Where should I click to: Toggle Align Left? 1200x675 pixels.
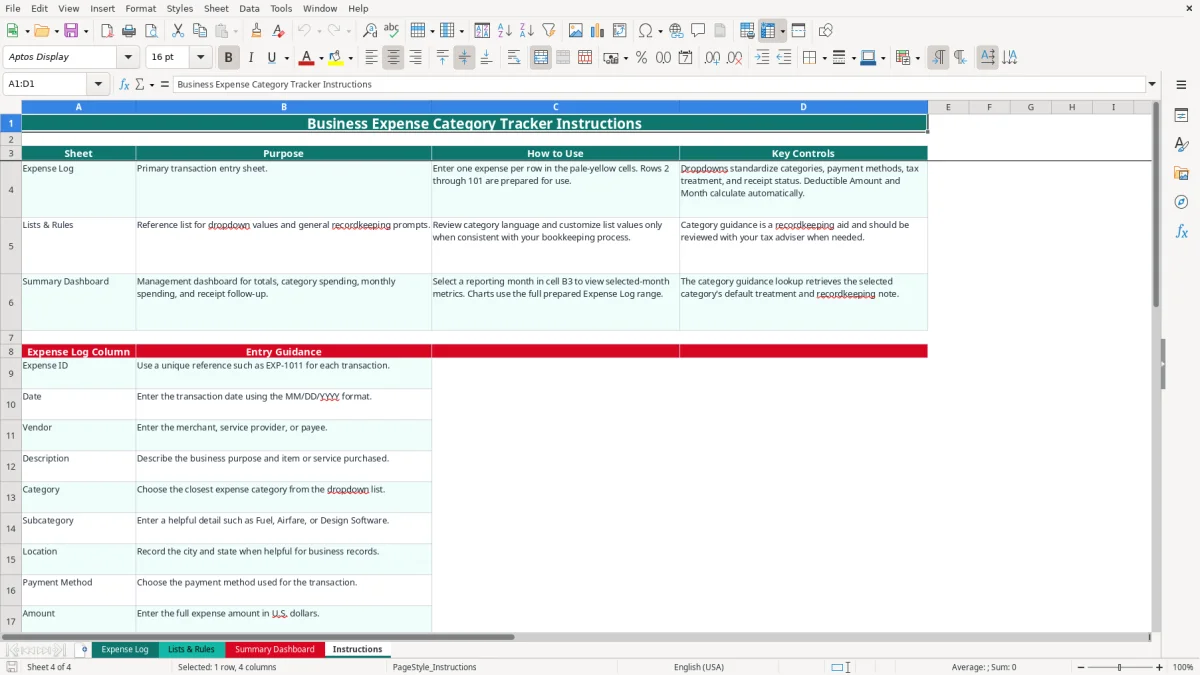point(371,58)
